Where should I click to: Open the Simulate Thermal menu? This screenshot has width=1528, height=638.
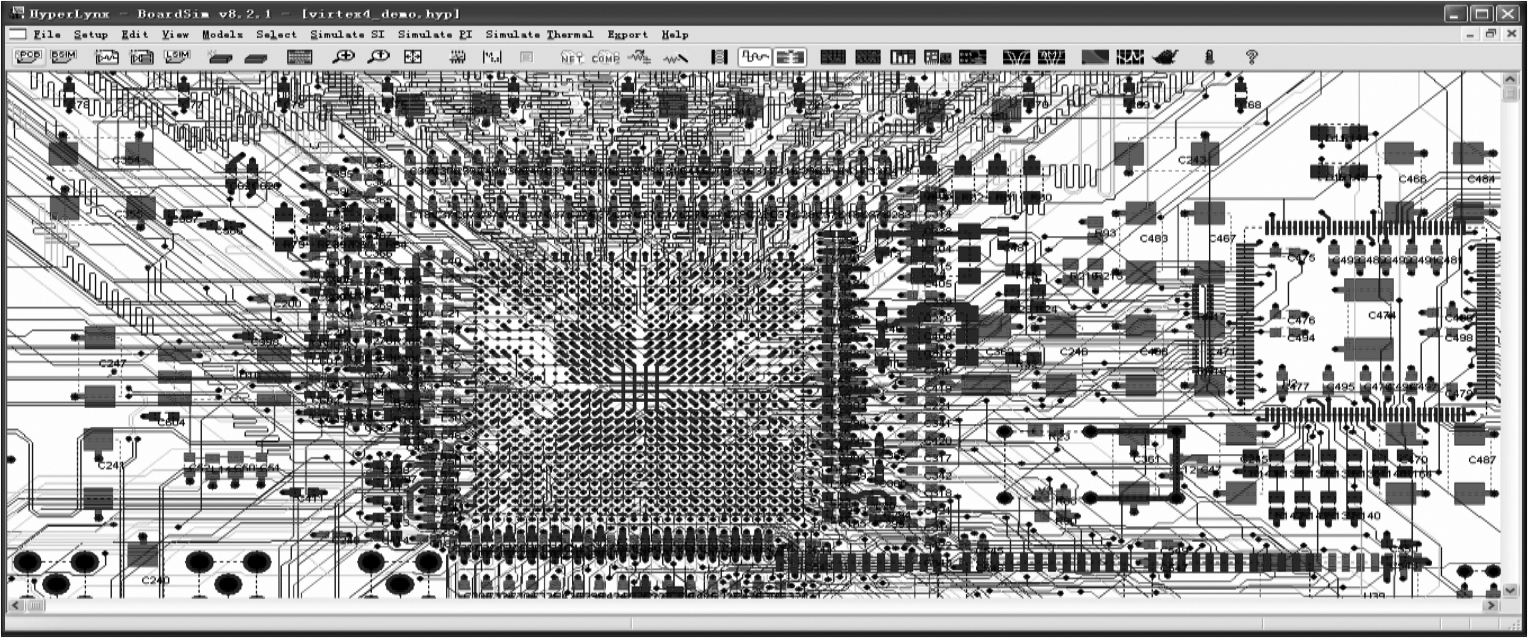point(540,34)
